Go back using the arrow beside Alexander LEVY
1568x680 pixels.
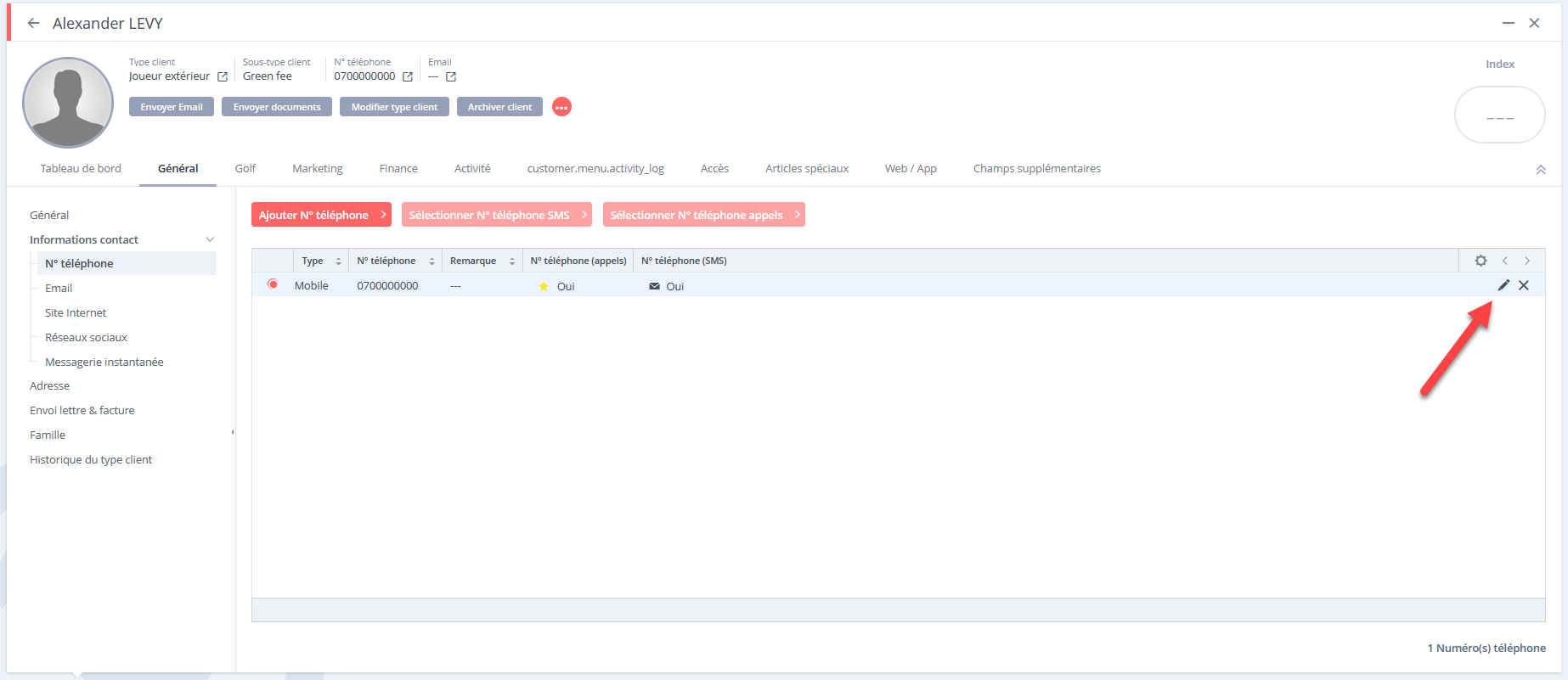(33, 23)
